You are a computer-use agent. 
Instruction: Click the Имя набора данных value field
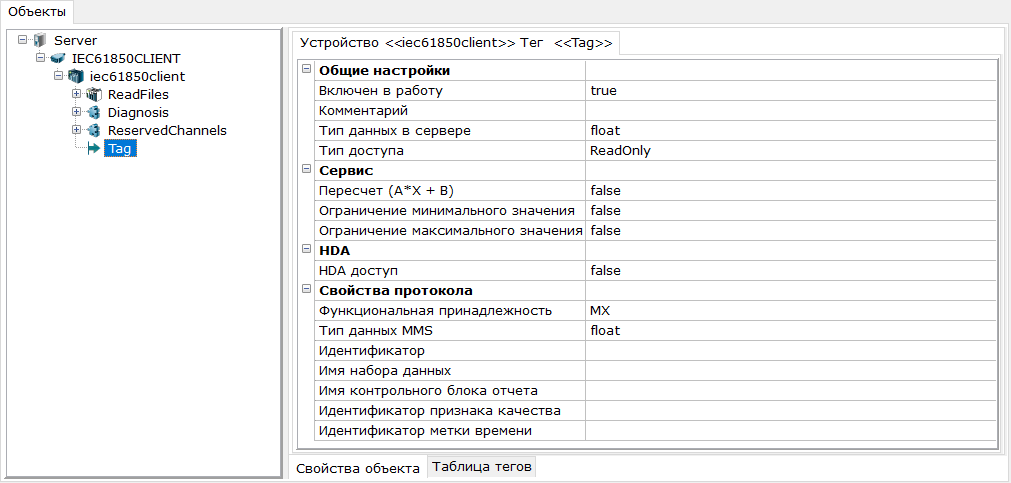[790, 371]
